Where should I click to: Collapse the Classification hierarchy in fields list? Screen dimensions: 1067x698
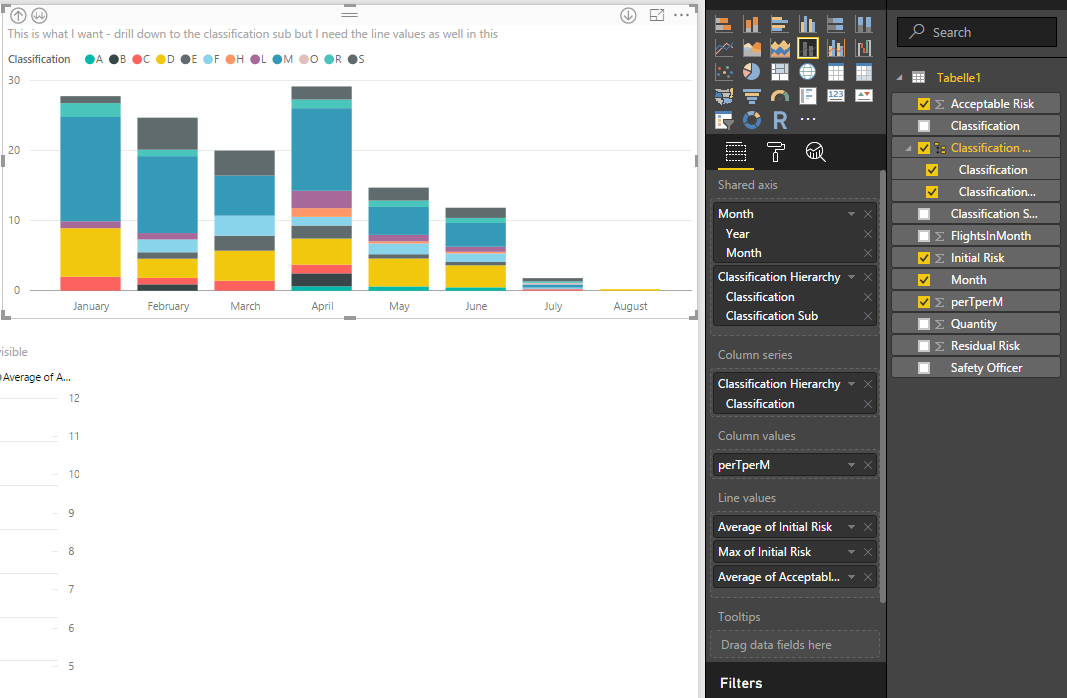coord(908,148)
